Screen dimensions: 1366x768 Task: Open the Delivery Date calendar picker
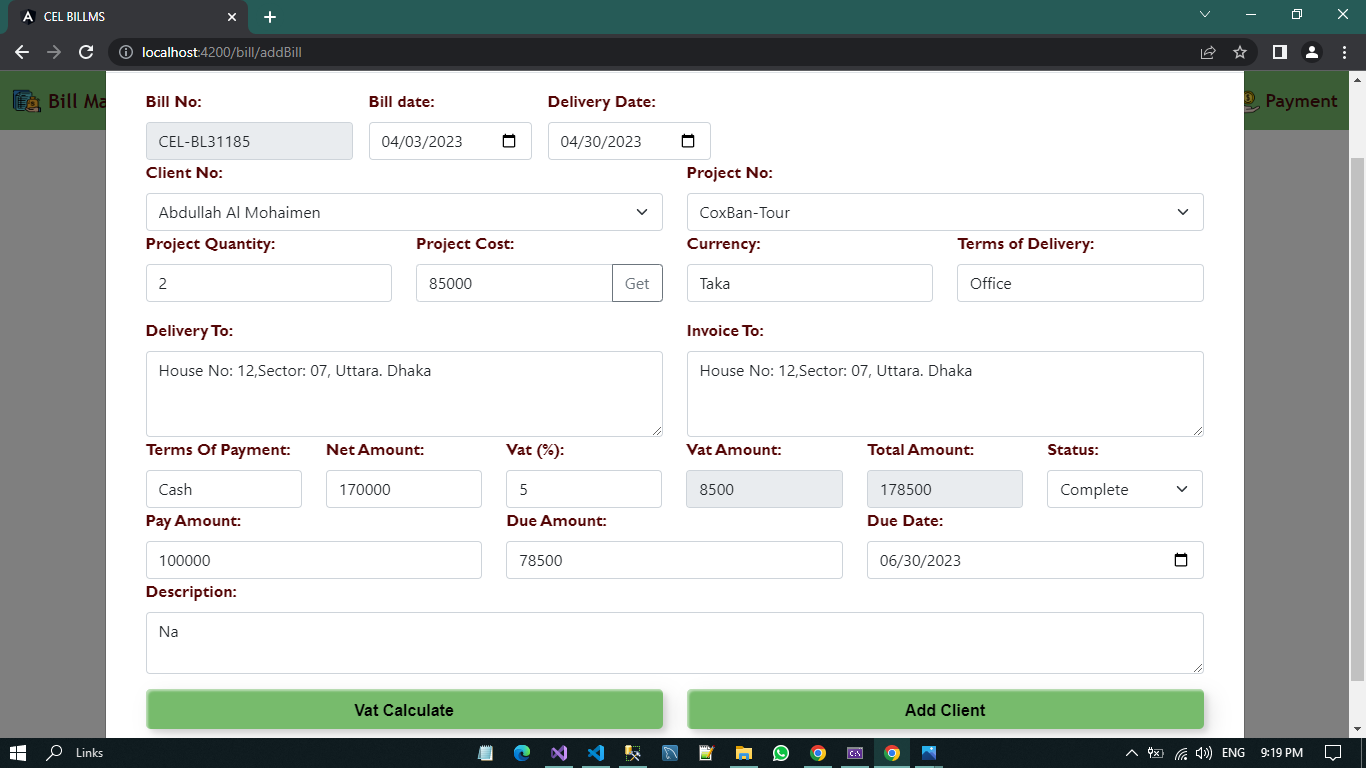click(688, 141)
